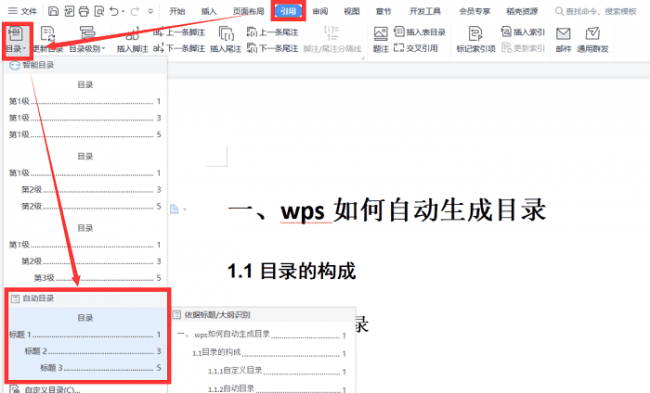
Task: Click the magnifier search icon
Action: tap(559, 11)
